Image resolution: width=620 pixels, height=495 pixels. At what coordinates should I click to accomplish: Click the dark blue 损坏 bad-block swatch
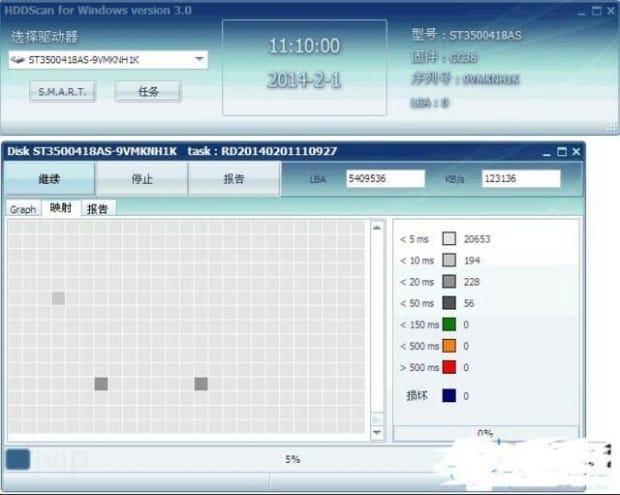point(449,396)
